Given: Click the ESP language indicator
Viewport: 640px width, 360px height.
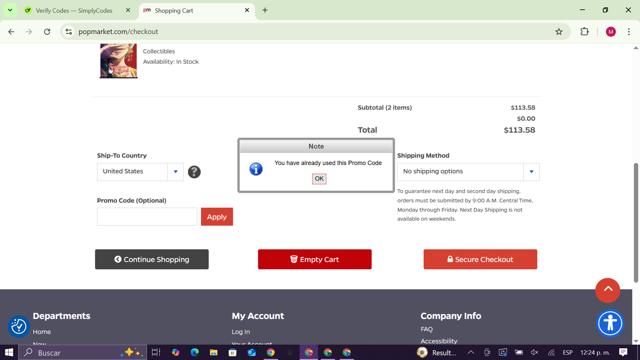Looking at the screenshot, I should click(567, 352).
